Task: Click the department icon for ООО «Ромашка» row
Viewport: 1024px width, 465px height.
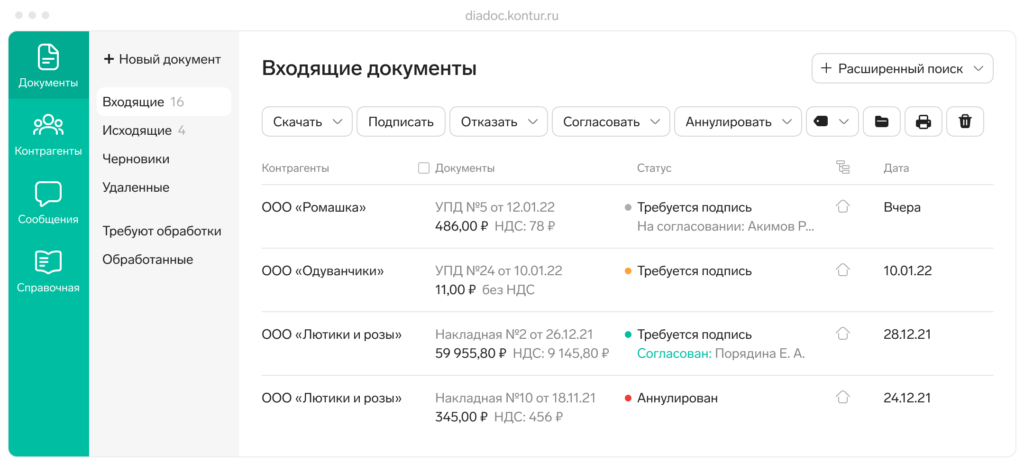Action: click(842, 208)
